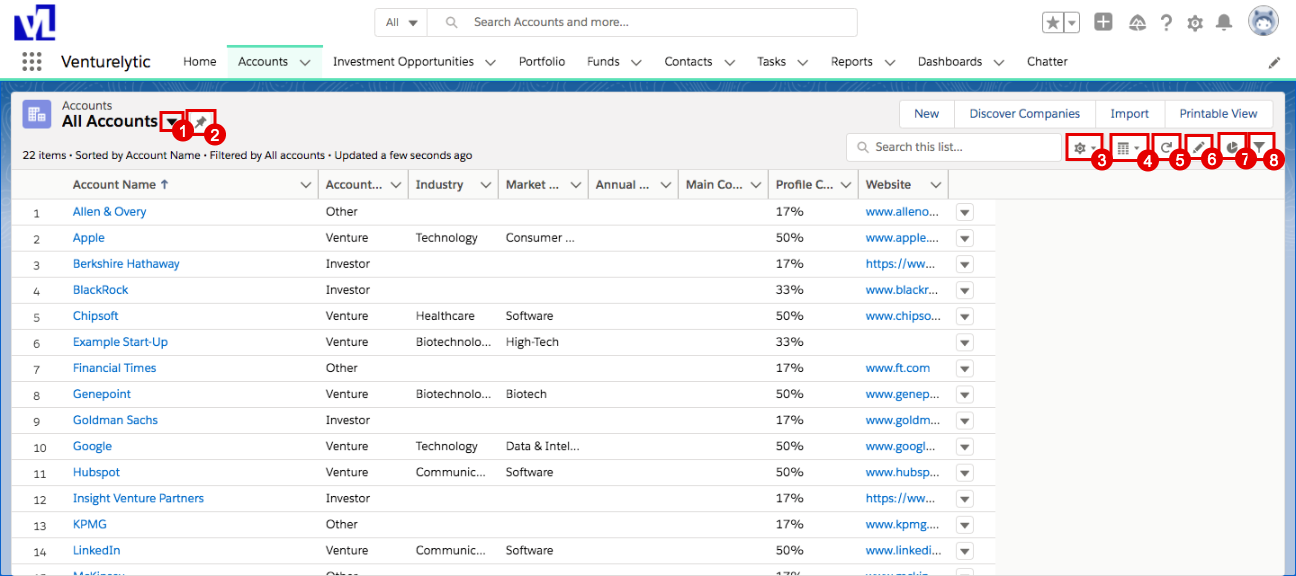This screenshot has width=1296, height=576.
Task: Expand the All Accounts list view selector
Action: pyautogui.click(x=171, y=121)
